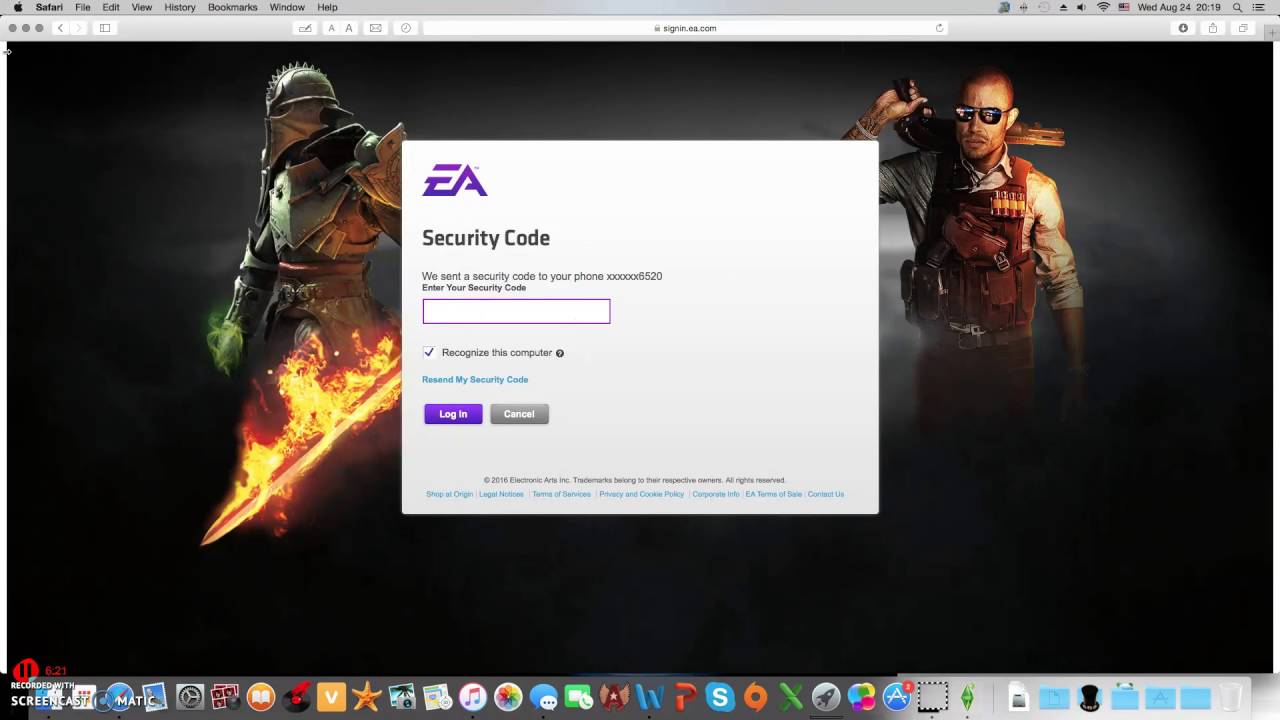This screenshot has height=720, width=1280.
Task: Click the Wi-Fi status icon
Action: (x=1103, y=7)
